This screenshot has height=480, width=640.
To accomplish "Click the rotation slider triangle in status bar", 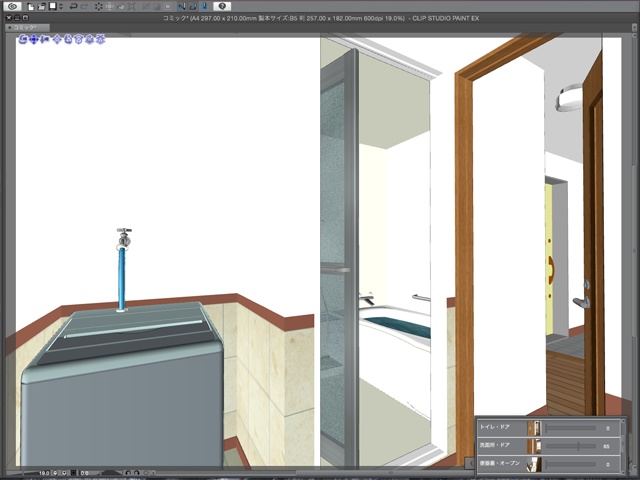I will (111, 473).
